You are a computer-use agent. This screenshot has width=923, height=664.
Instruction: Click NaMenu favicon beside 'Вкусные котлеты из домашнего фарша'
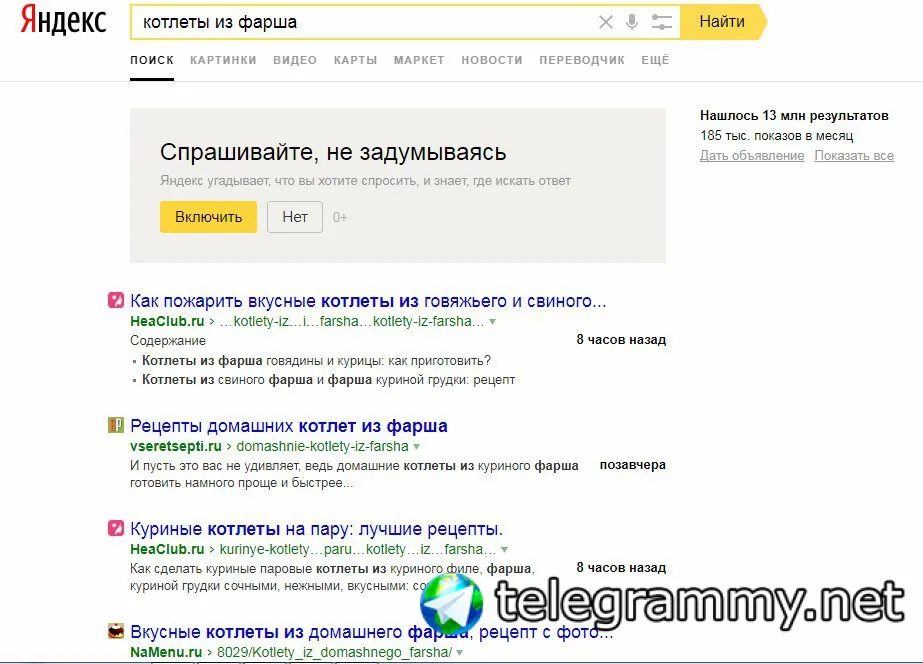coord(116,631)
